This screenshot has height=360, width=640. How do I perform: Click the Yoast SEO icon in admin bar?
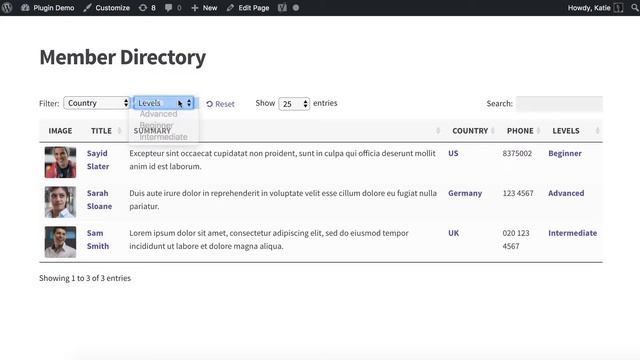tap(282, 8)
